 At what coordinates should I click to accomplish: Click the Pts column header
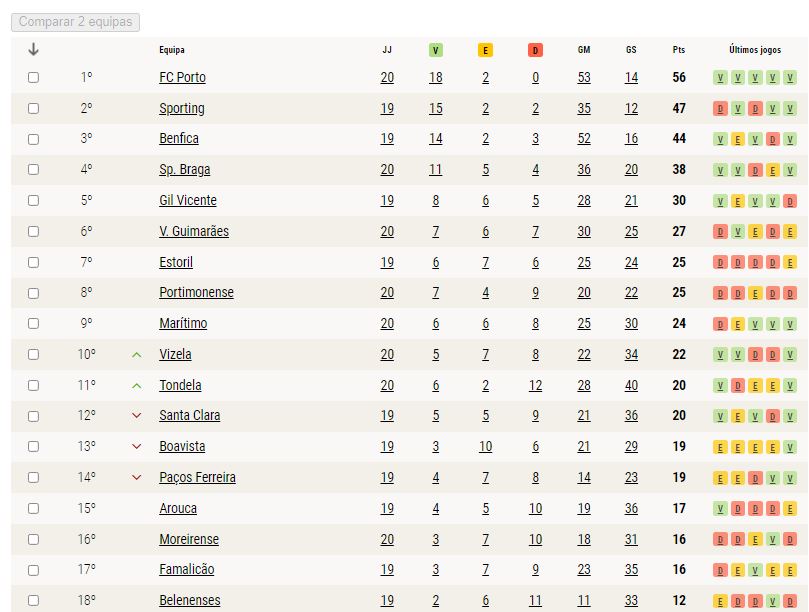[679, 50]
